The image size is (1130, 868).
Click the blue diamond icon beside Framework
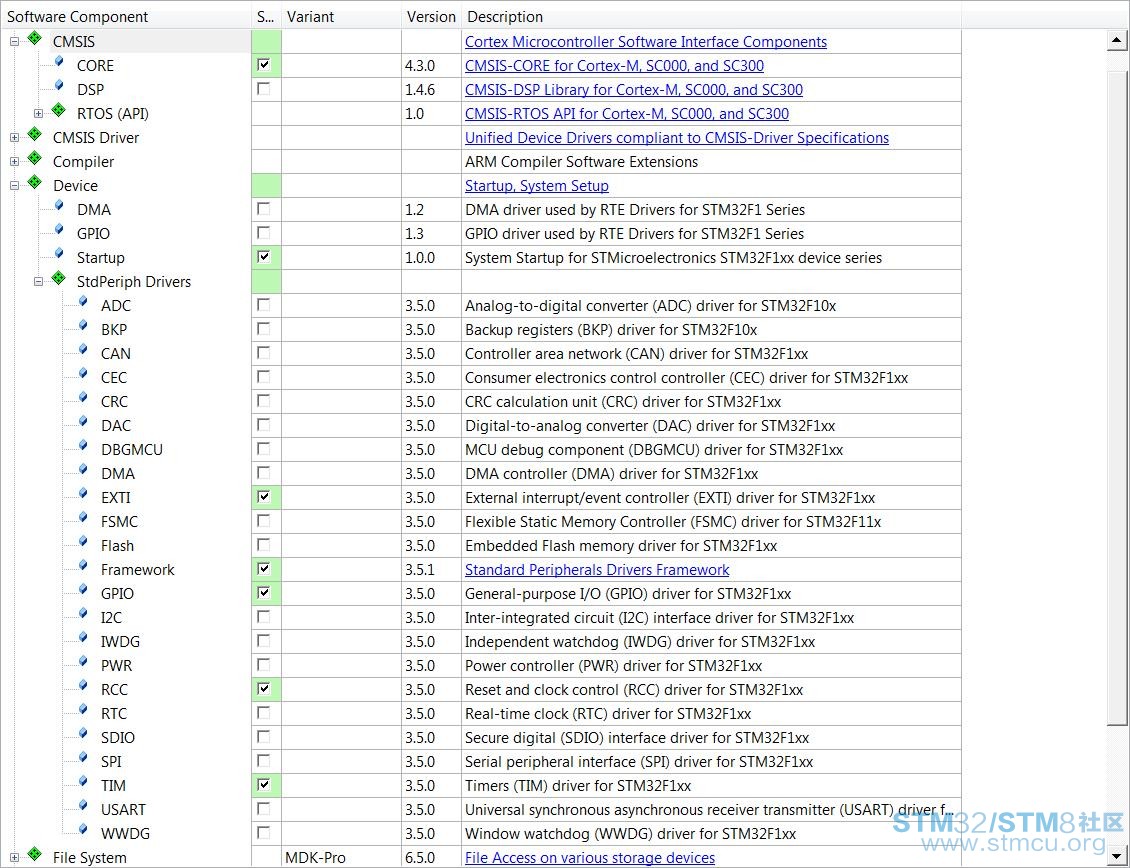pos(84,566)
